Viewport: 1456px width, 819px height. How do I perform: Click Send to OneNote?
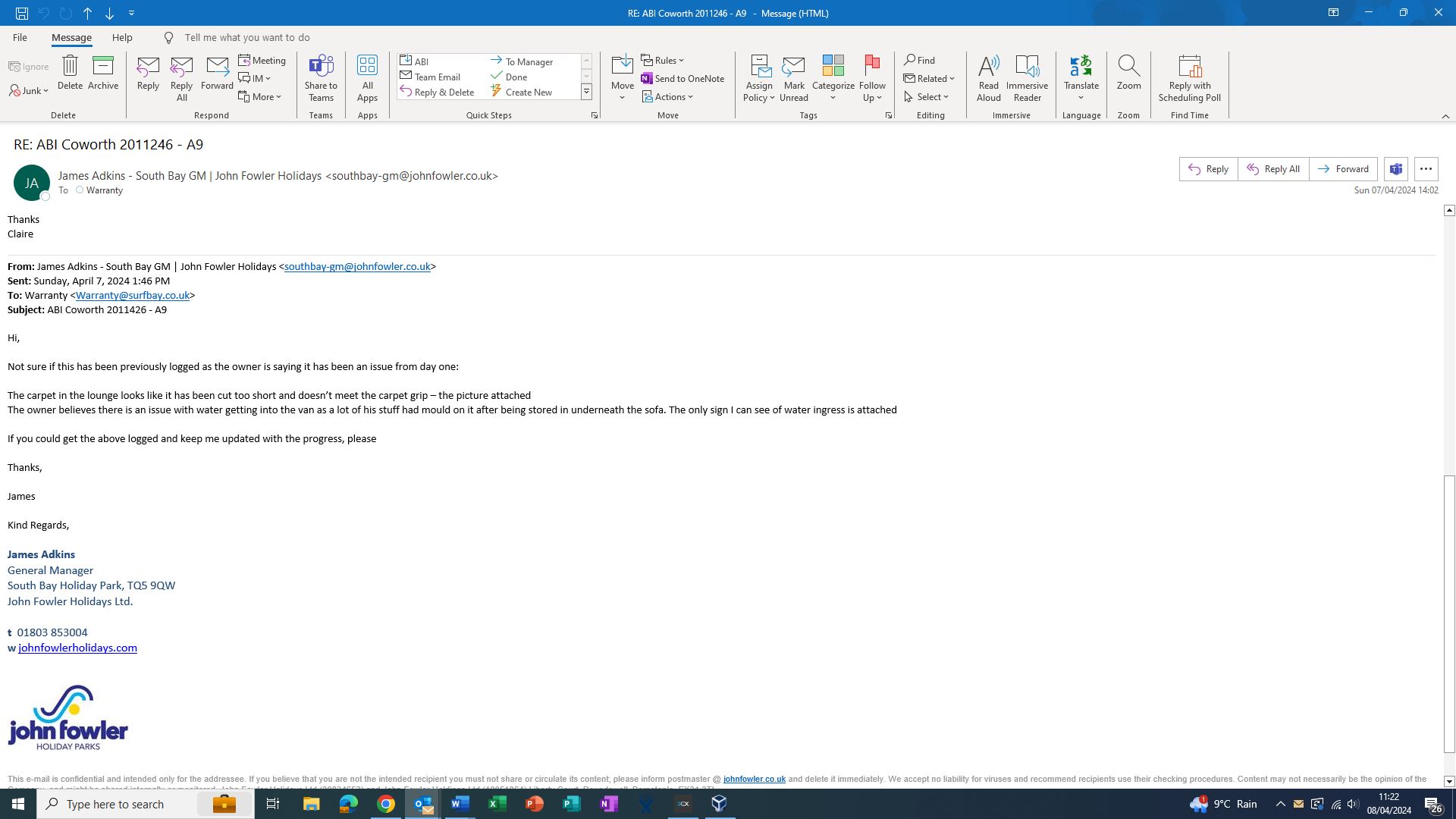(682, 78)
